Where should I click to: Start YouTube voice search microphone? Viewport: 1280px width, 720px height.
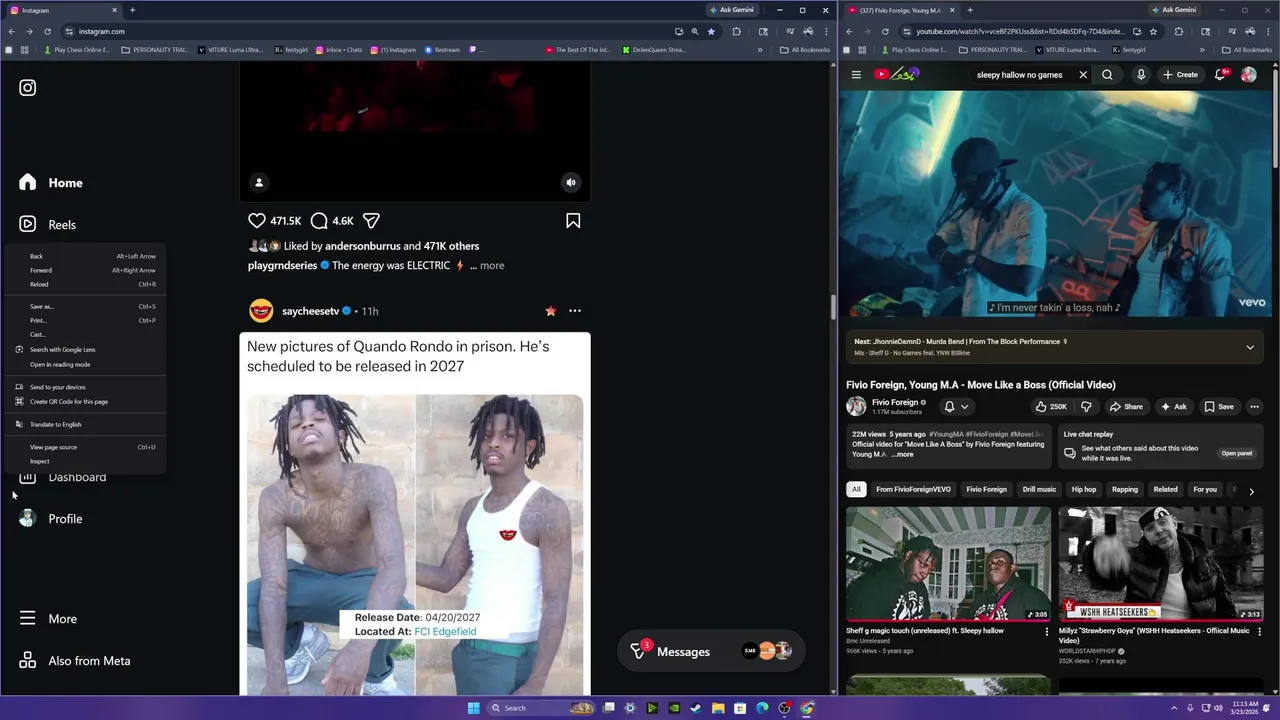tap(1140, 75)
